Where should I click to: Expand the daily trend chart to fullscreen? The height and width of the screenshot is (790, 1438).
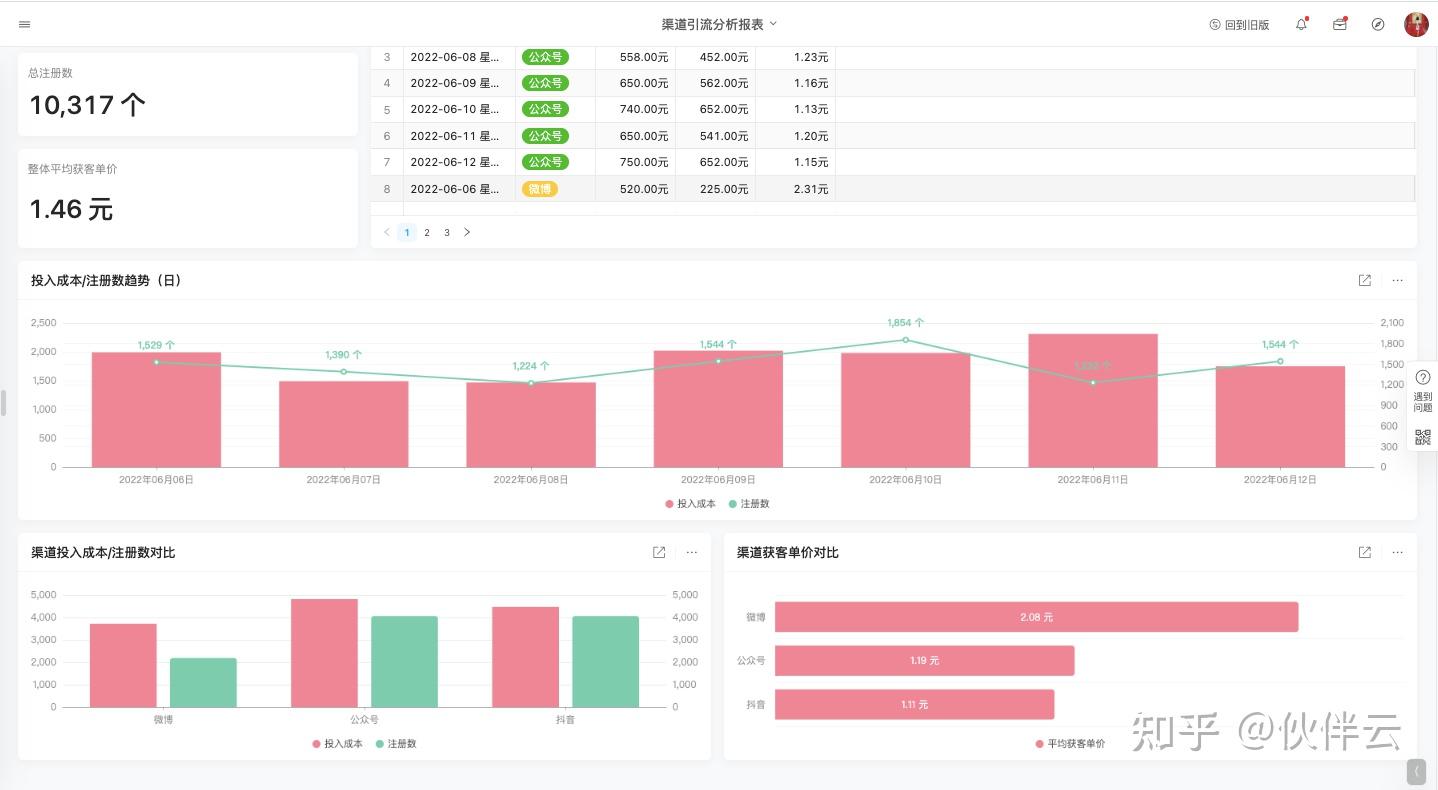pyautogui.click(x=1365, y=281)
